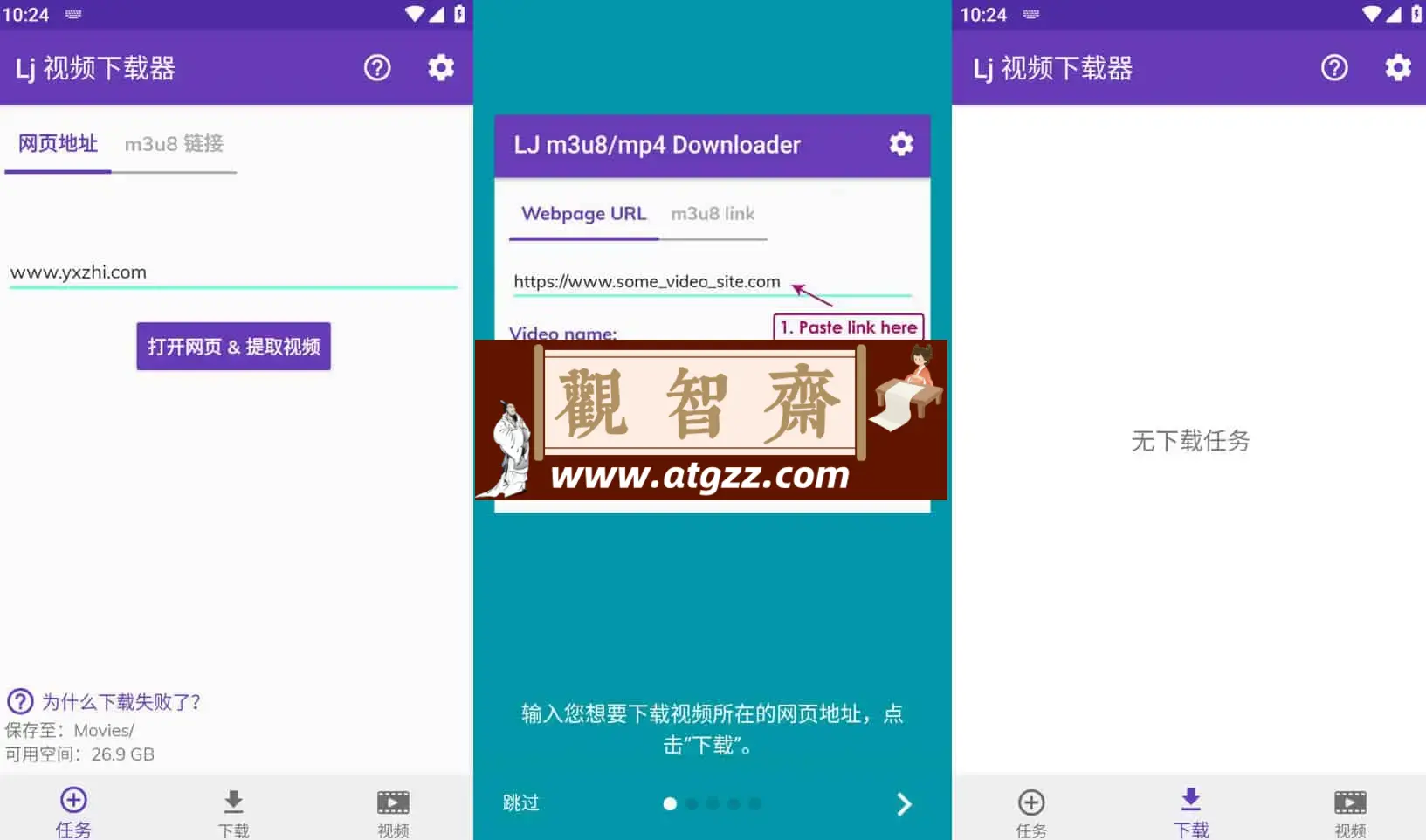The height and width of the screenshot is (840, 1426).
Task: Go to next tutorial page arrow
Action: point(905,804)
